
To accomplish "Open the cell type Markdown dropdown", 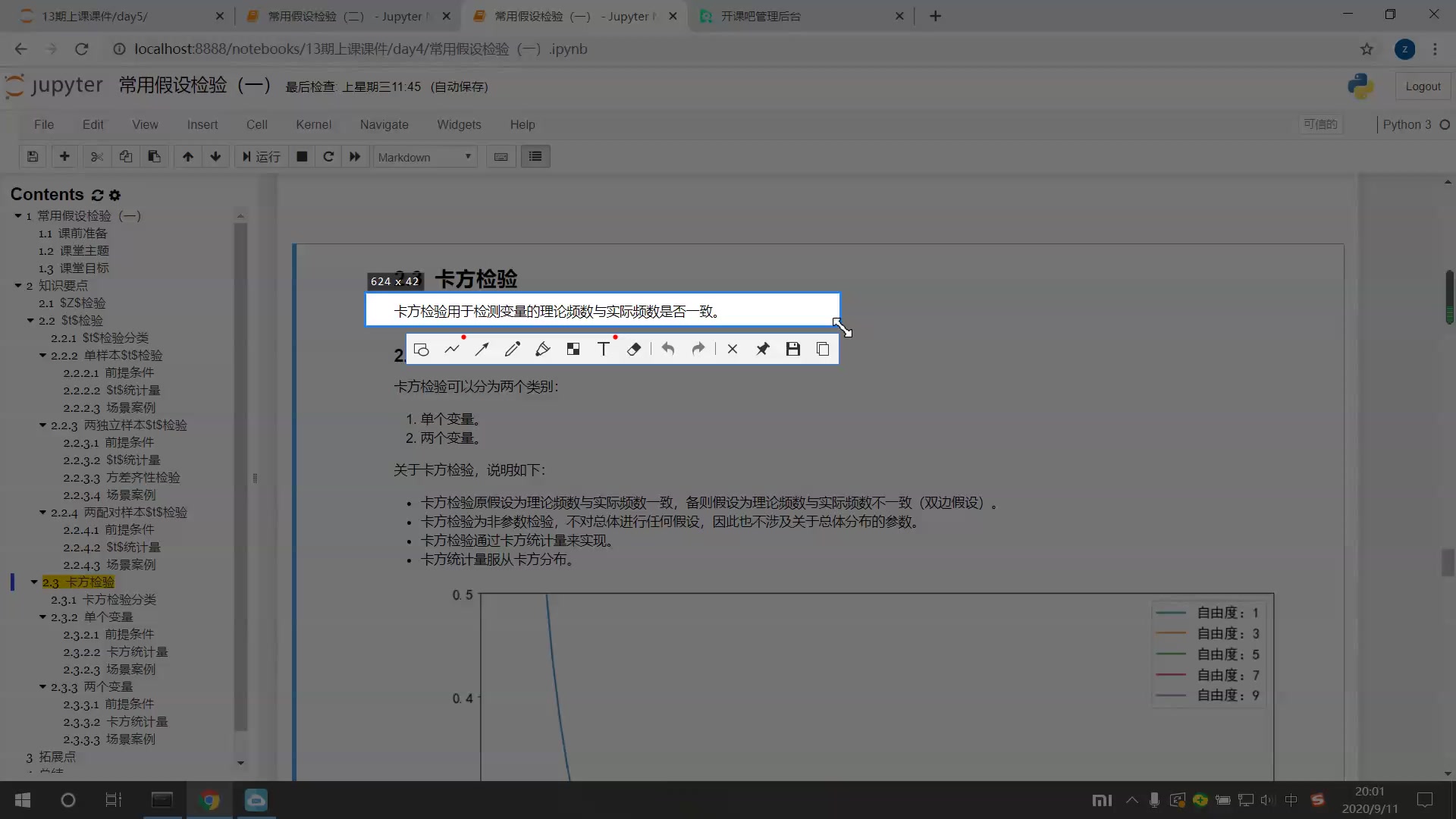I will coord(425,157).
